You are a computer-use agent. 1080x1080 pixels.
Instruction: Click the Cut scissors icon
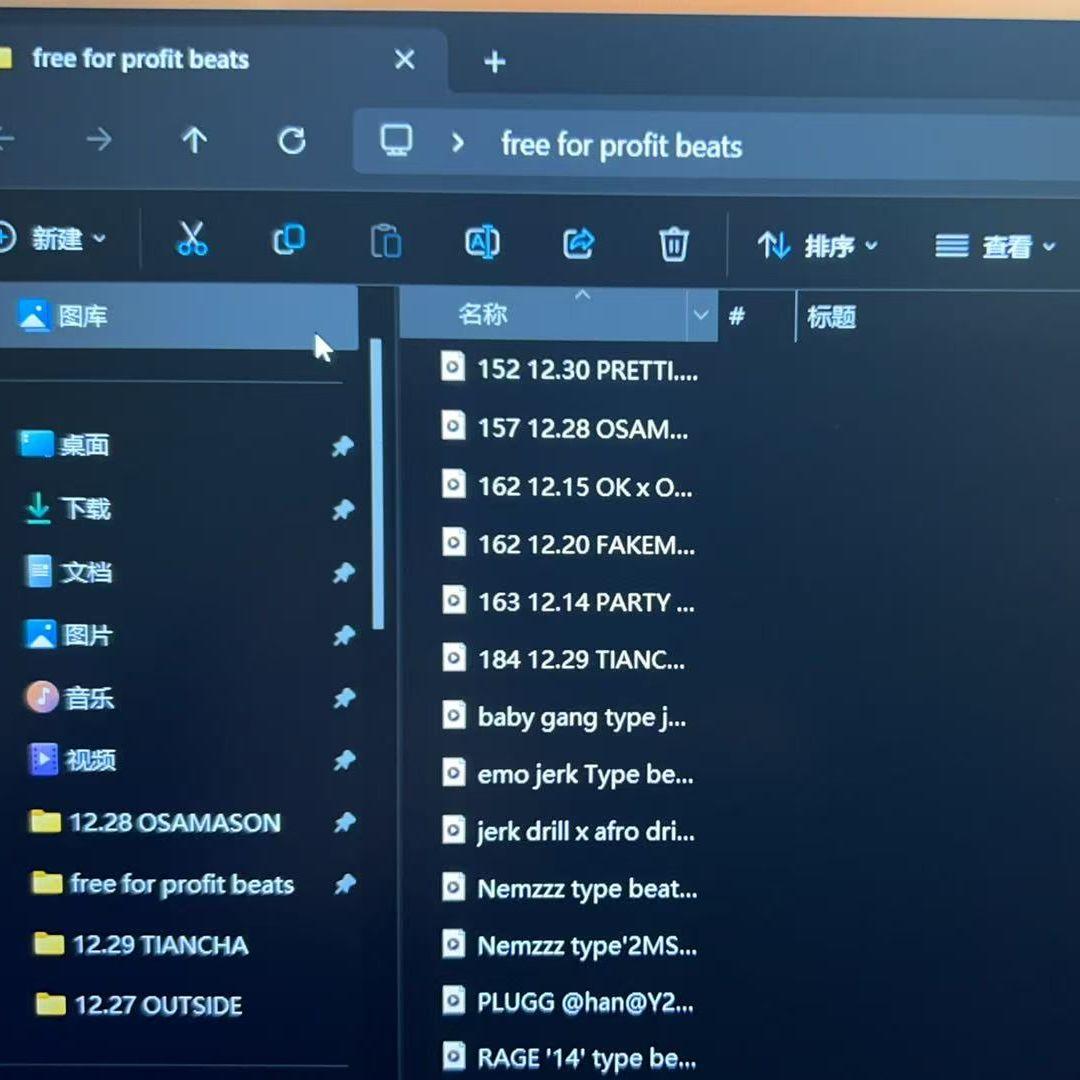pos(192,238)
